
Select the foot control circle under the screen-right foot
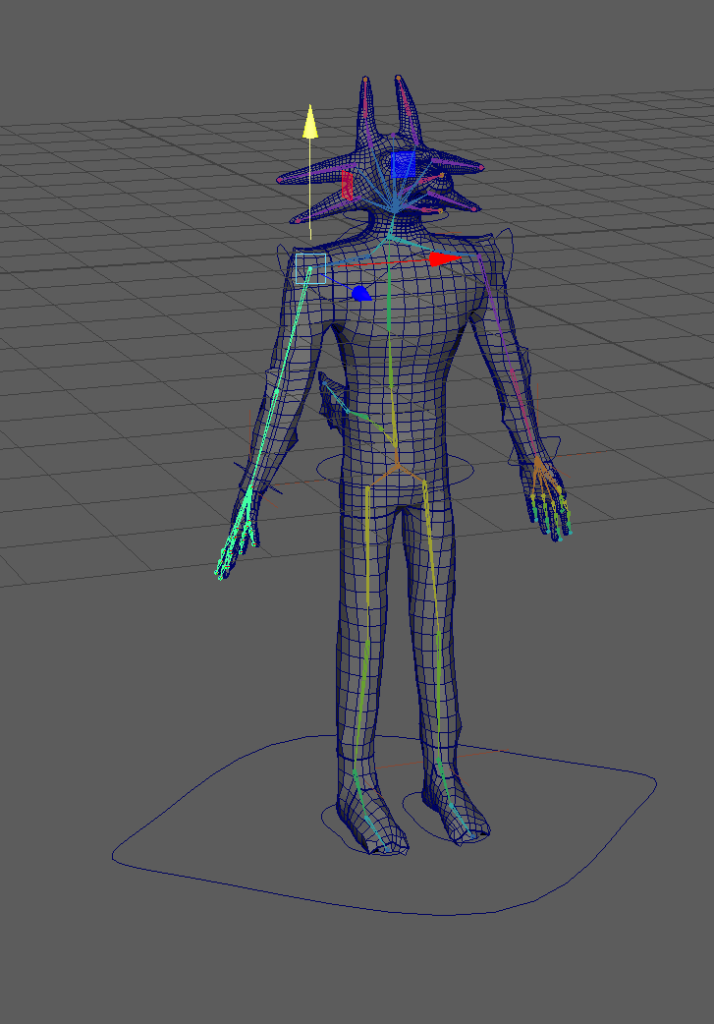tap(446, 816)
